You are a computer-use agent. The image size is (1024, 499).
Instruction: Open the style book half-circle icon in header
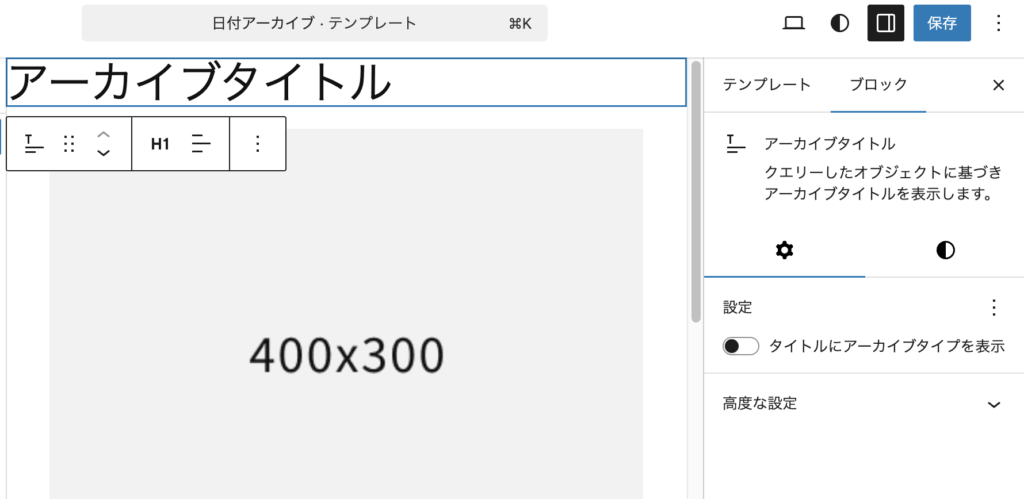point(840,23)
